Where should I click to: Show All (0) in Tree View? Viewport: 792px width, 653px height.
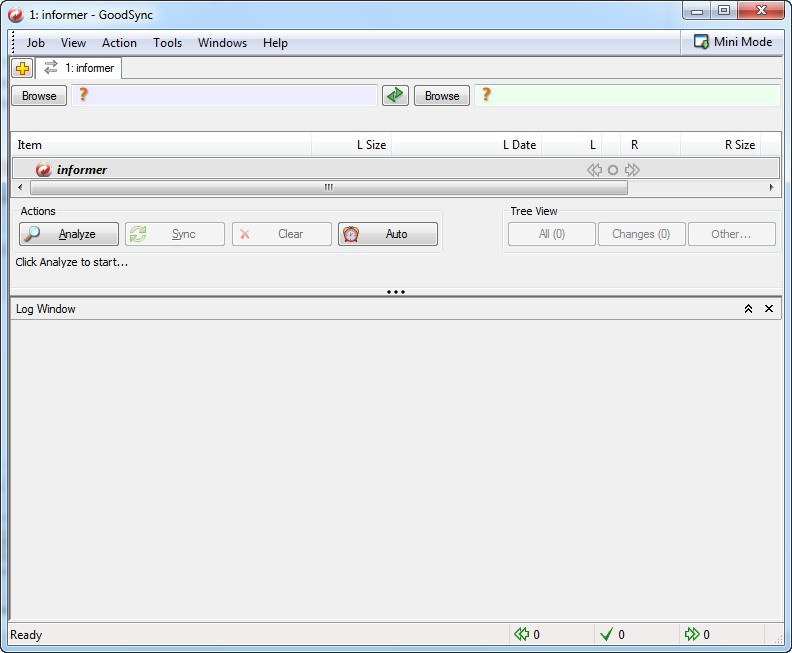click(x=552, y=234)
